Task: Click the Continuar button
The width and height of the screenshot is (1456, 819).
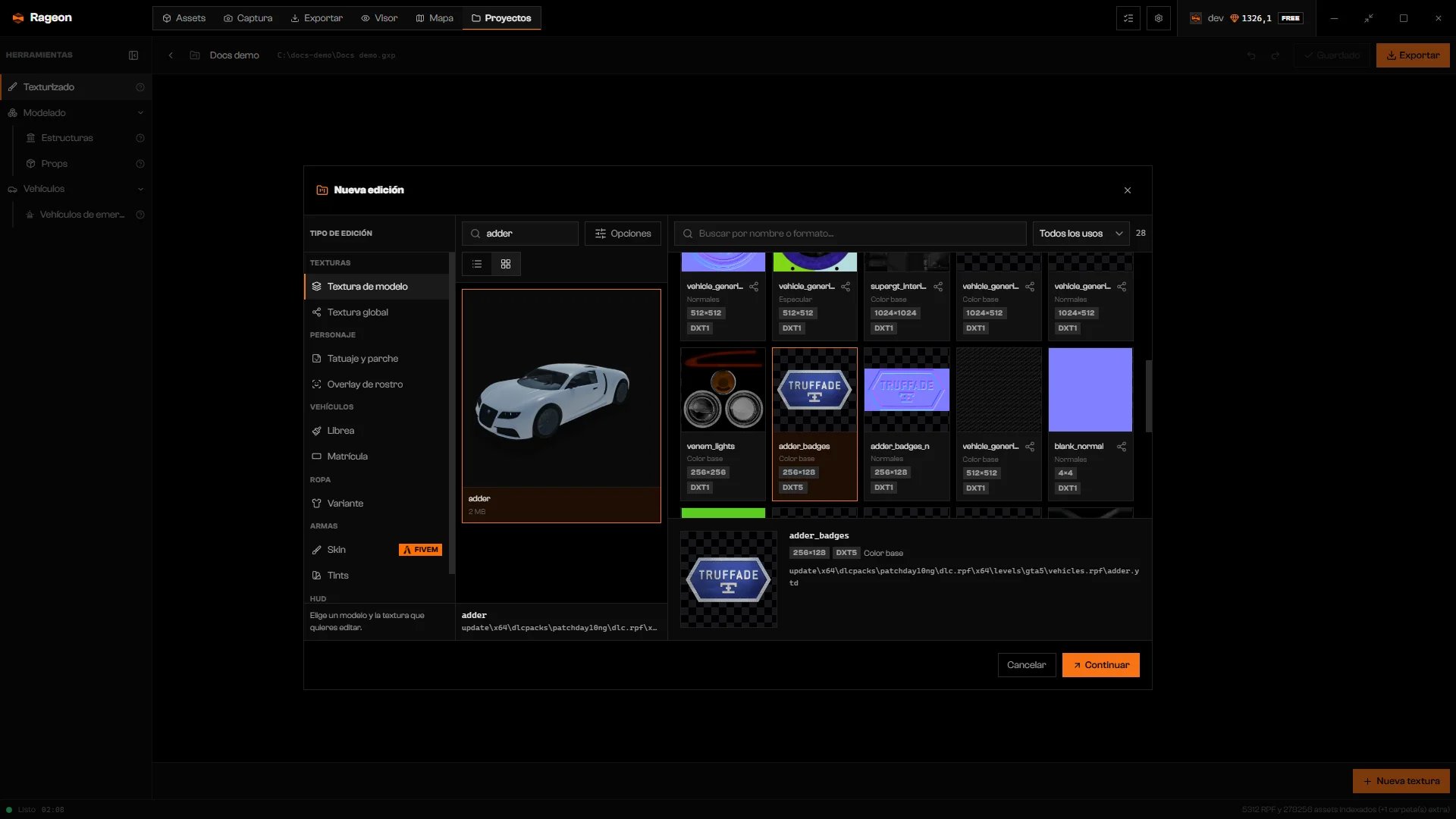Action: pos(1100,665)
